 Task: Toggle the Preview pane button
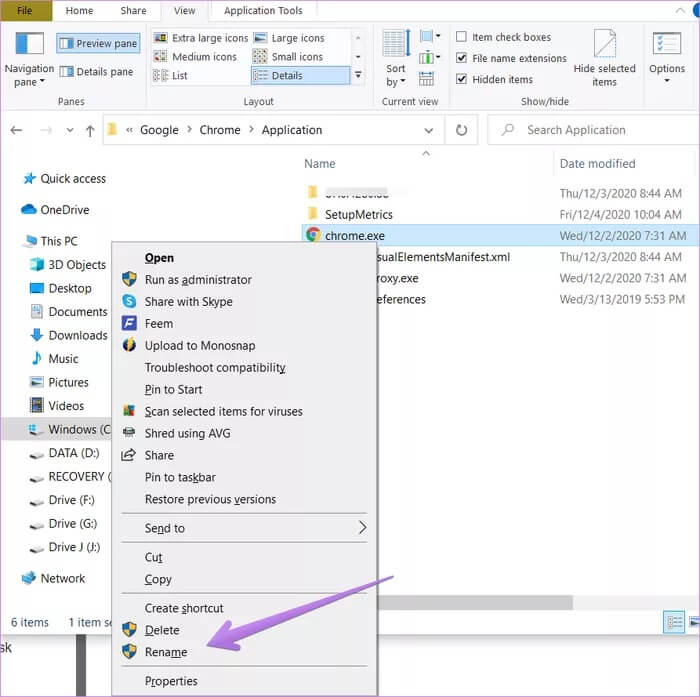coord(98,43)
